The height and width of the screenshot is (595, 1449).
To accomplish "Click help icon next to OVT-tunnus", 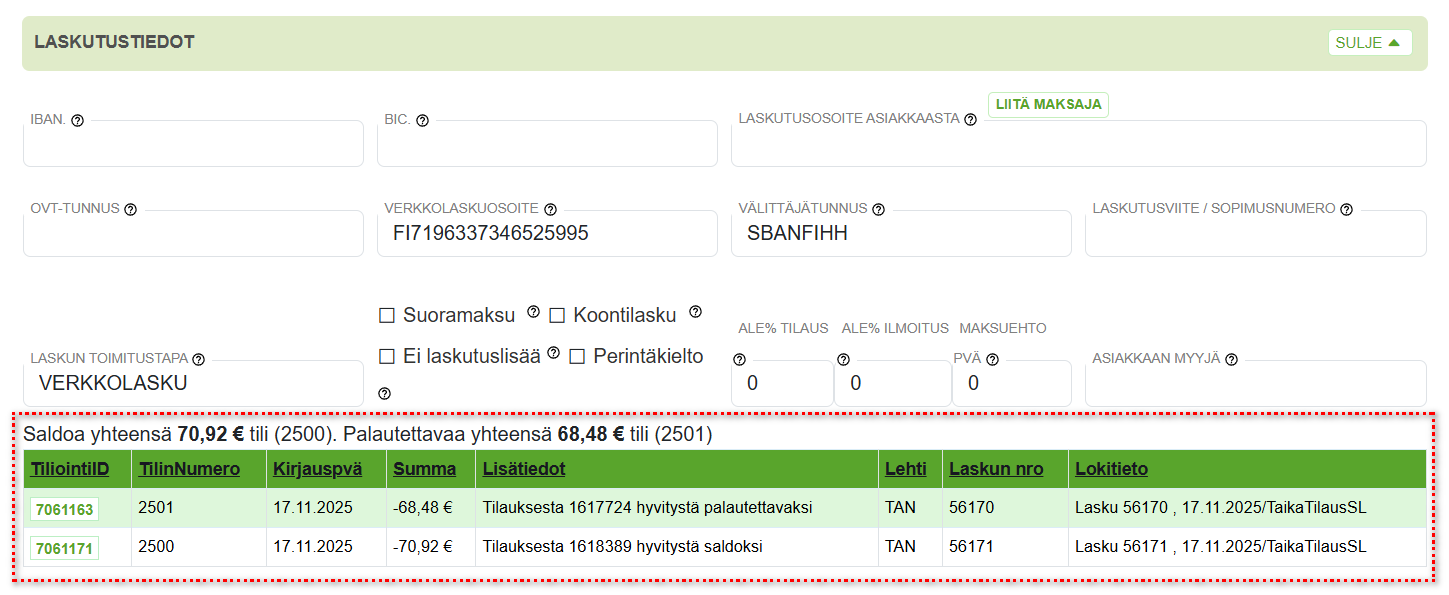I will coord(130,209).
